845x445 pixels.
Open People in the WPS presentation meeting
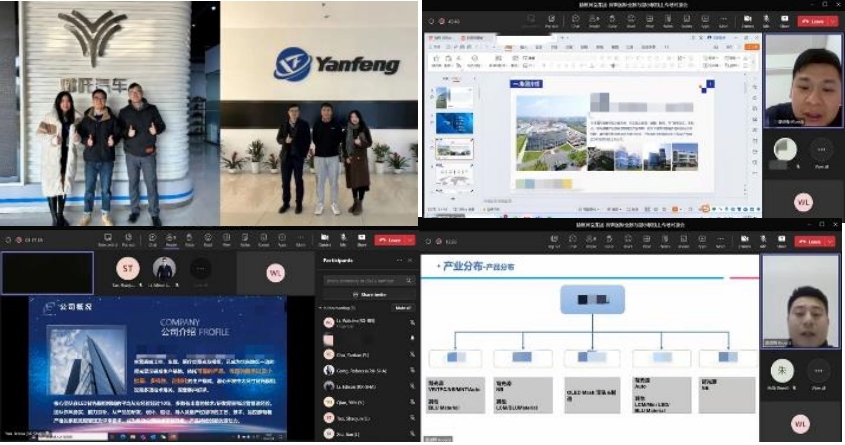pos(594,22)
